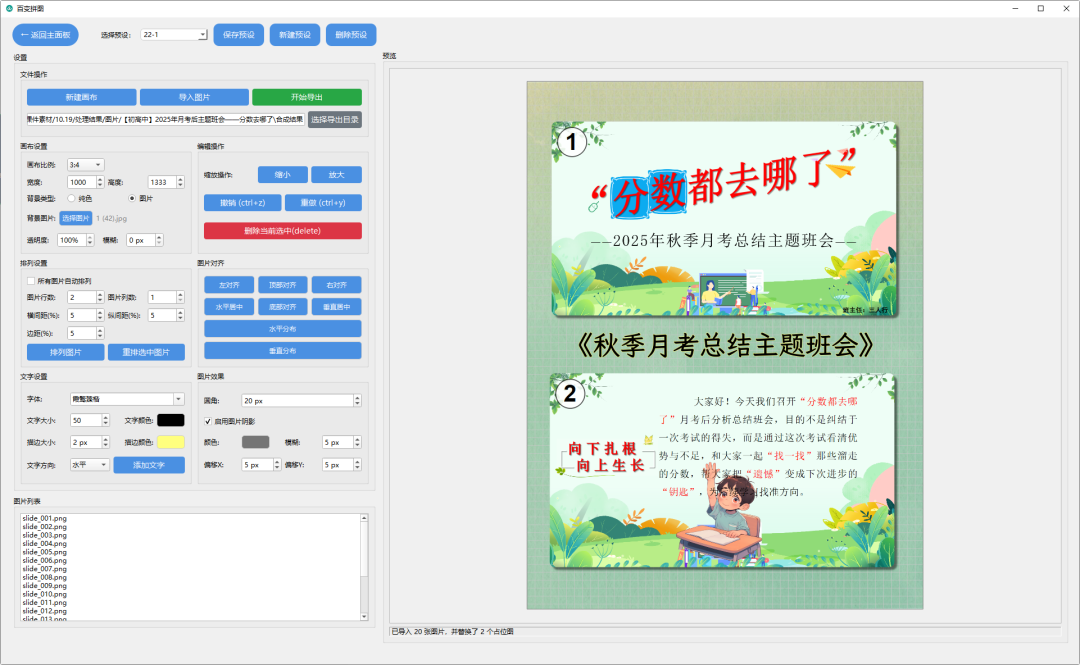Select the 图片 background type radio
The width and height of the screenshot is (1080, 665).
coord(132,198)
